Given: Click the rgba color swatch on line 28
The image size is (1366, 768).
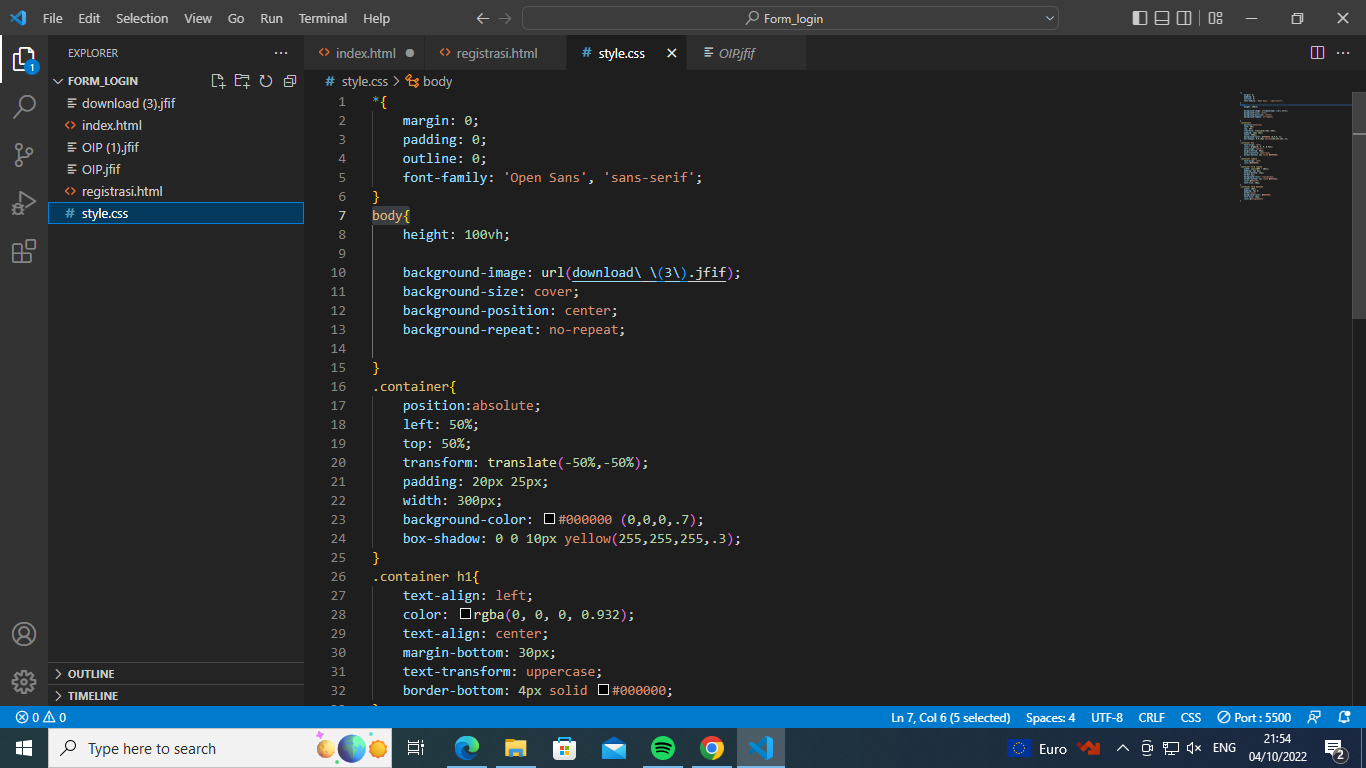Looking at the screenshot, I should pyautogui.click(x=465, y=614).
